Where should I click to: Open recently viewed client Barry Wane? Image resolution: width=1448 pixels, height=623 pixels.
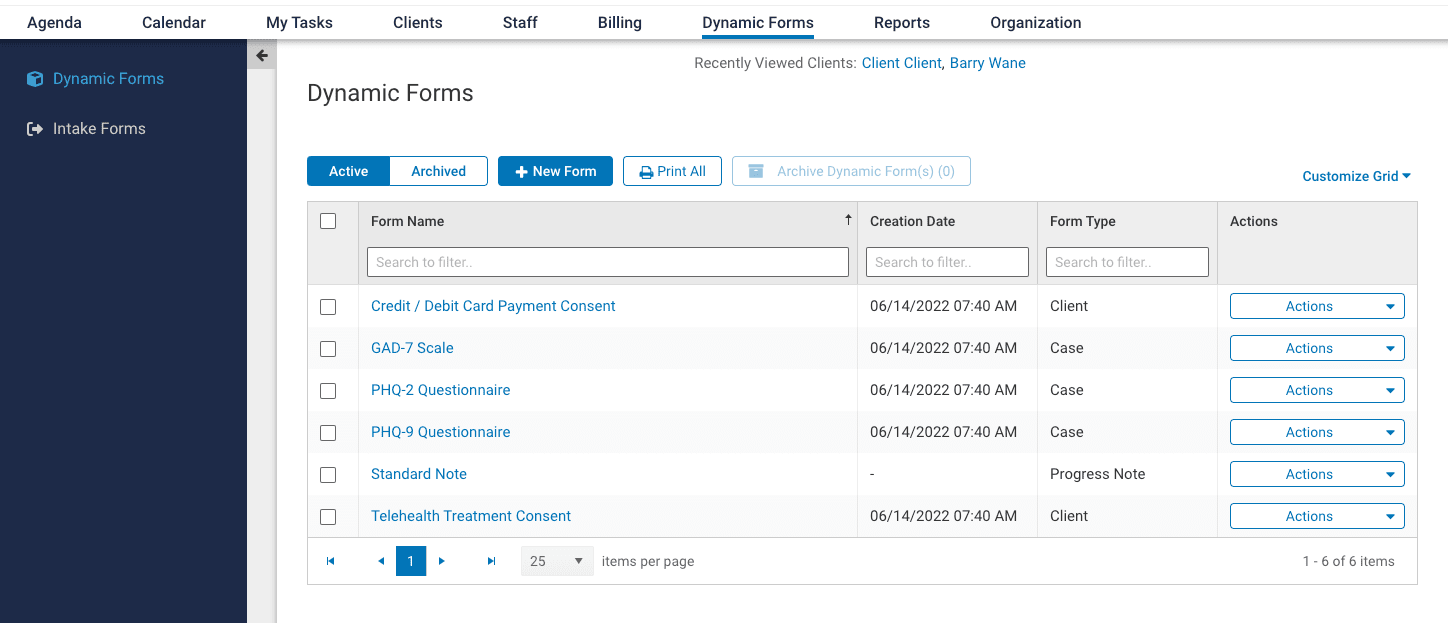tap(987, 62)
